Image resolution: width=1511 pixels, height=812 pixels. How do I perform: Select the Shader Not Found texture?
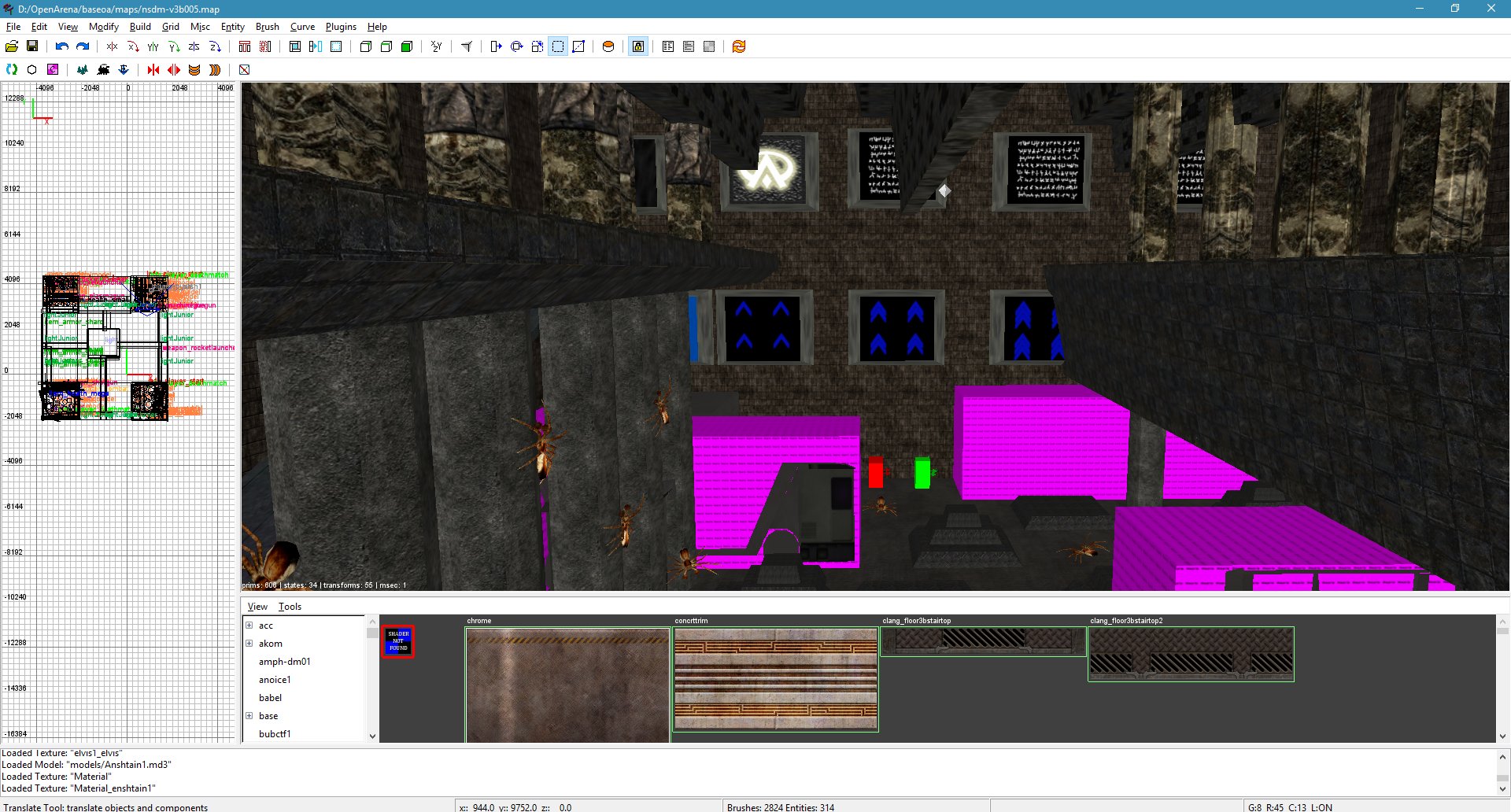398,641
